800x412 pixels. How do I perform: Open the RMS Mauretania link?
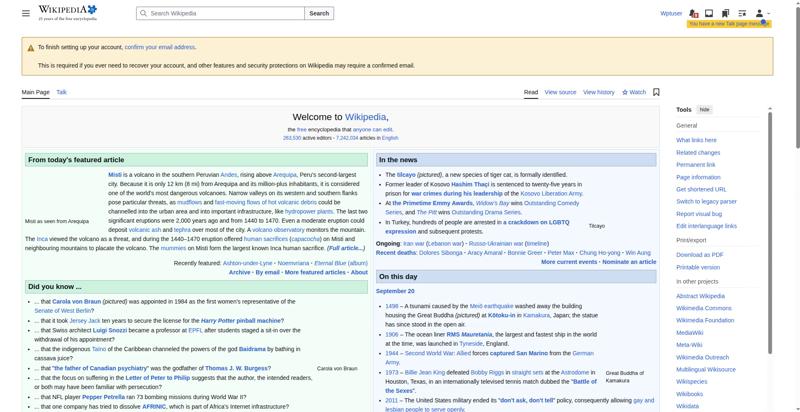click(469, 334)
